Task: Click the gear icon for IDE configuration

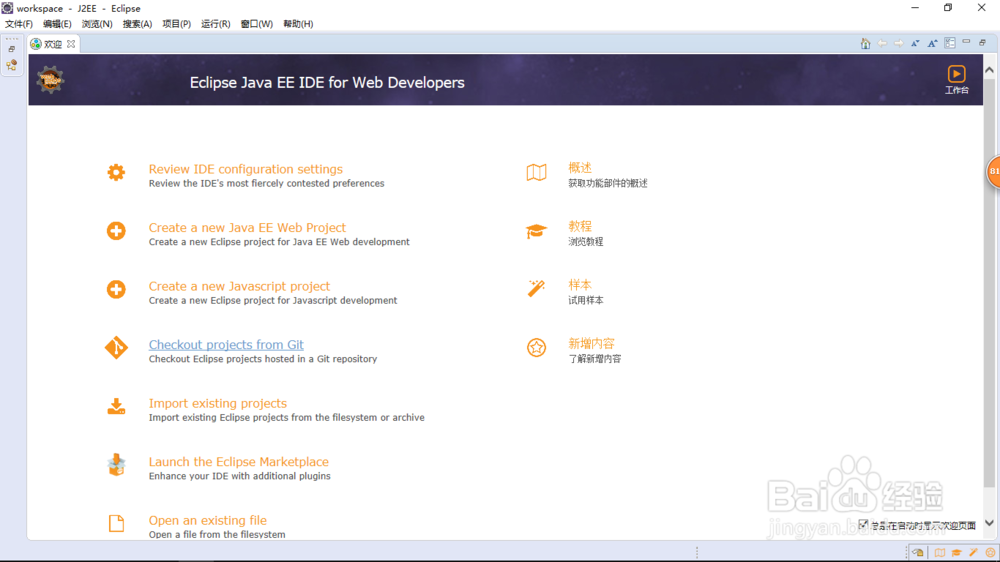Action: click(116, 172)
